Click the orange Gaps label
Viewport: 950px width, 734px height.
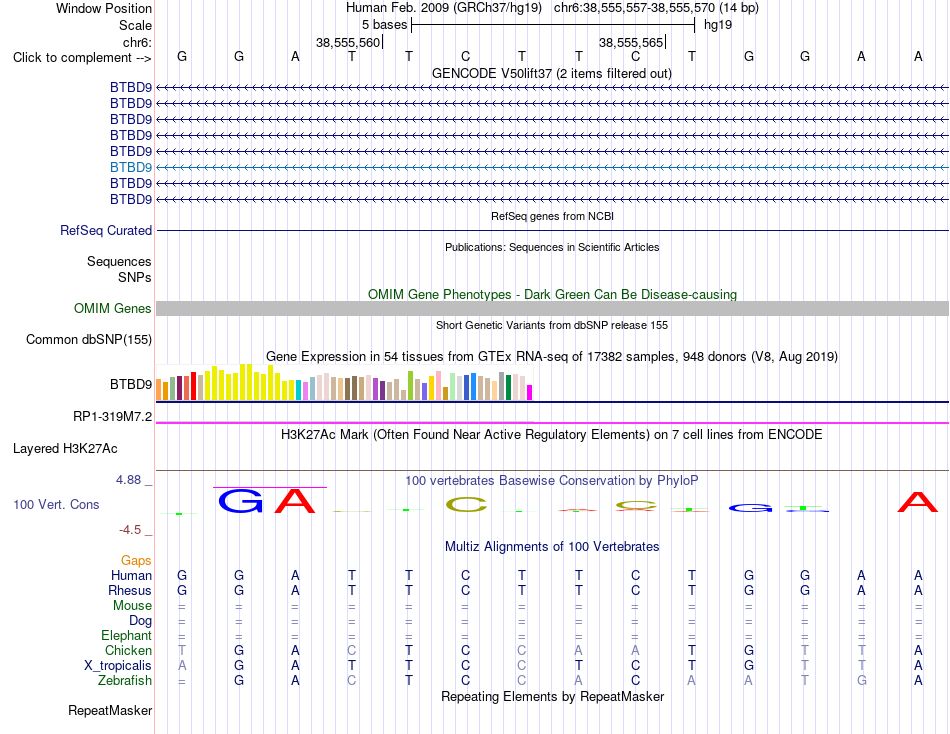point(136,561)
